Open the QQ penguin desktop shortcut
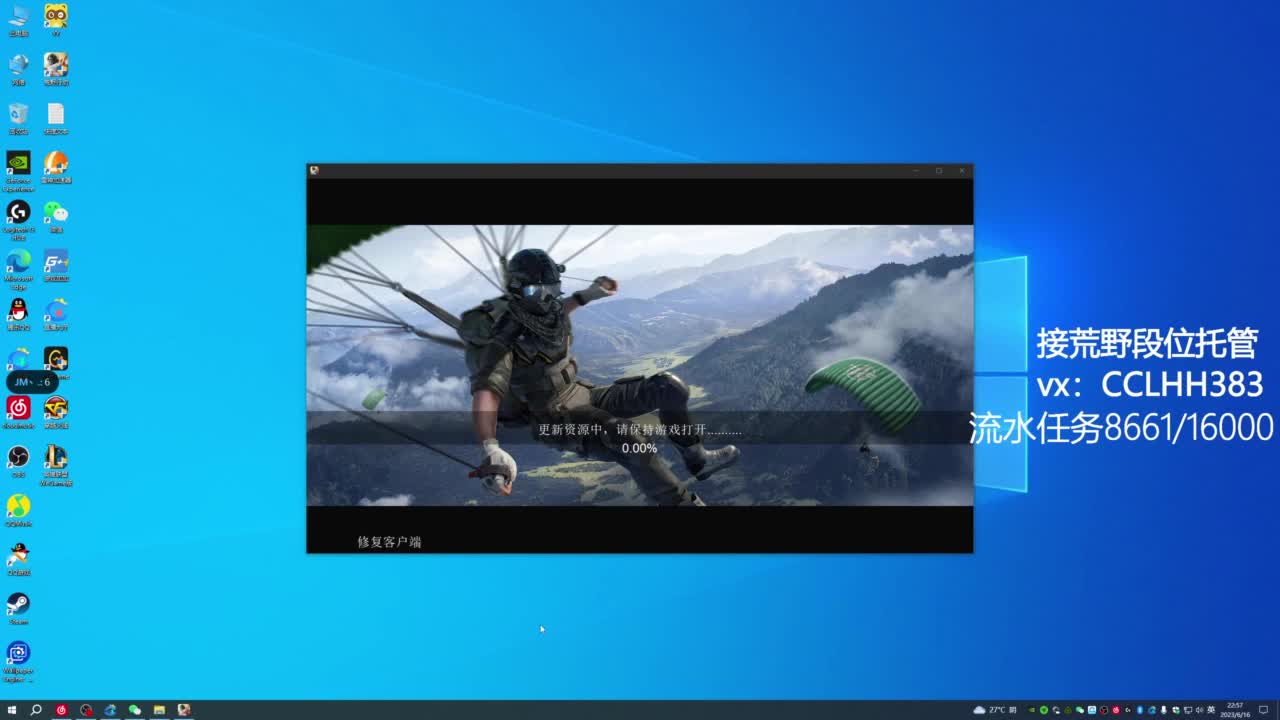The width and height of the screenshot is (1280, 720). pos(18,314)
